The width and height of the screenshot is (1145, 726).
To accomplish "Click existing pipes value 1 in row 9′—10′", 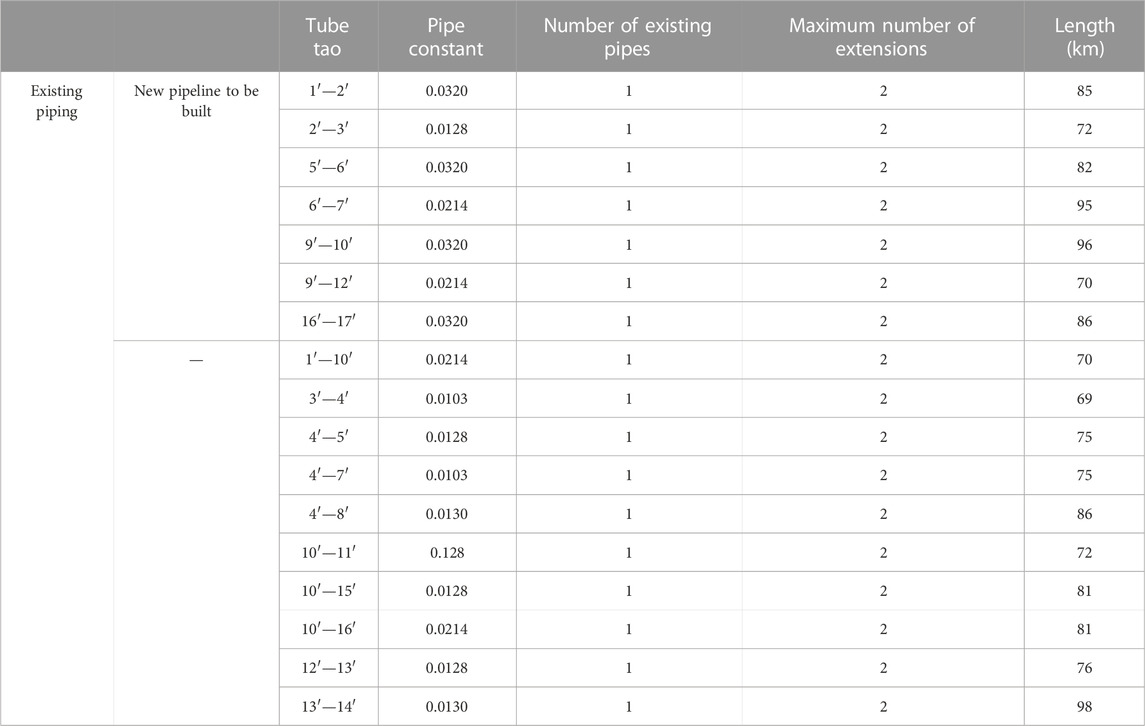I will click(629, 244).
